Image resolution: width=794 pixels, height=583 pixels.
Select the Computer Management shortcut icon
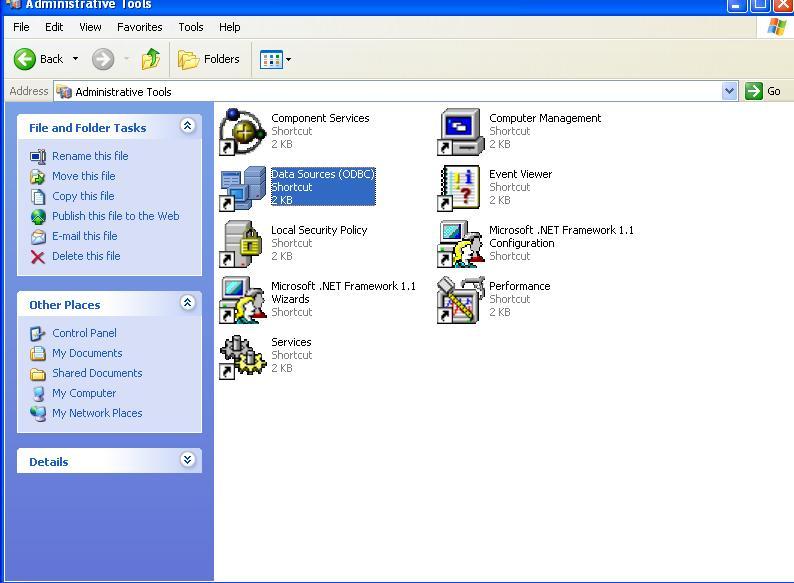(x=460, y=131)
